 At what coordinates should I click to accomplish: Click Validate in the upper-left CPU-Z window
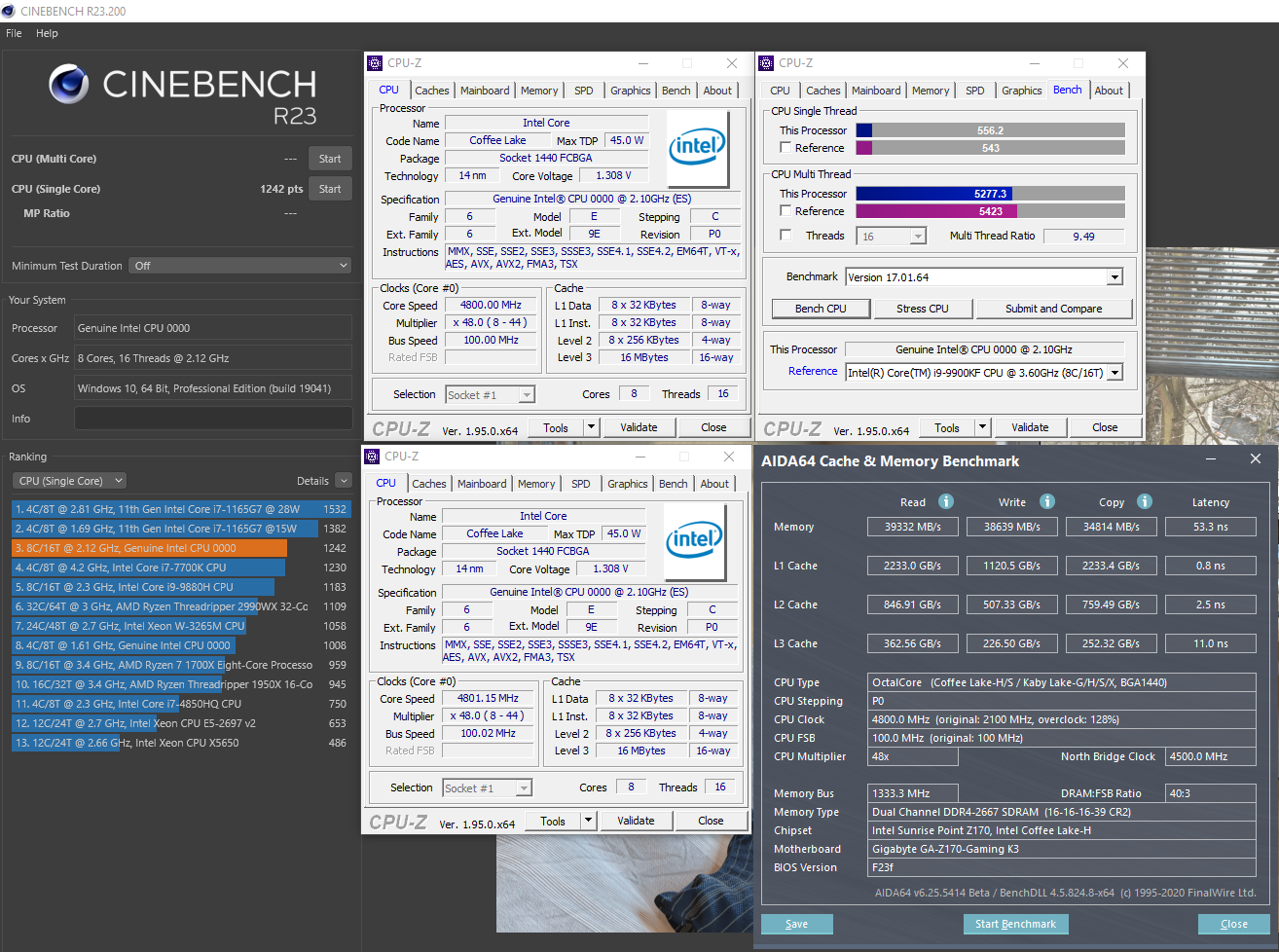coord(639,427)
